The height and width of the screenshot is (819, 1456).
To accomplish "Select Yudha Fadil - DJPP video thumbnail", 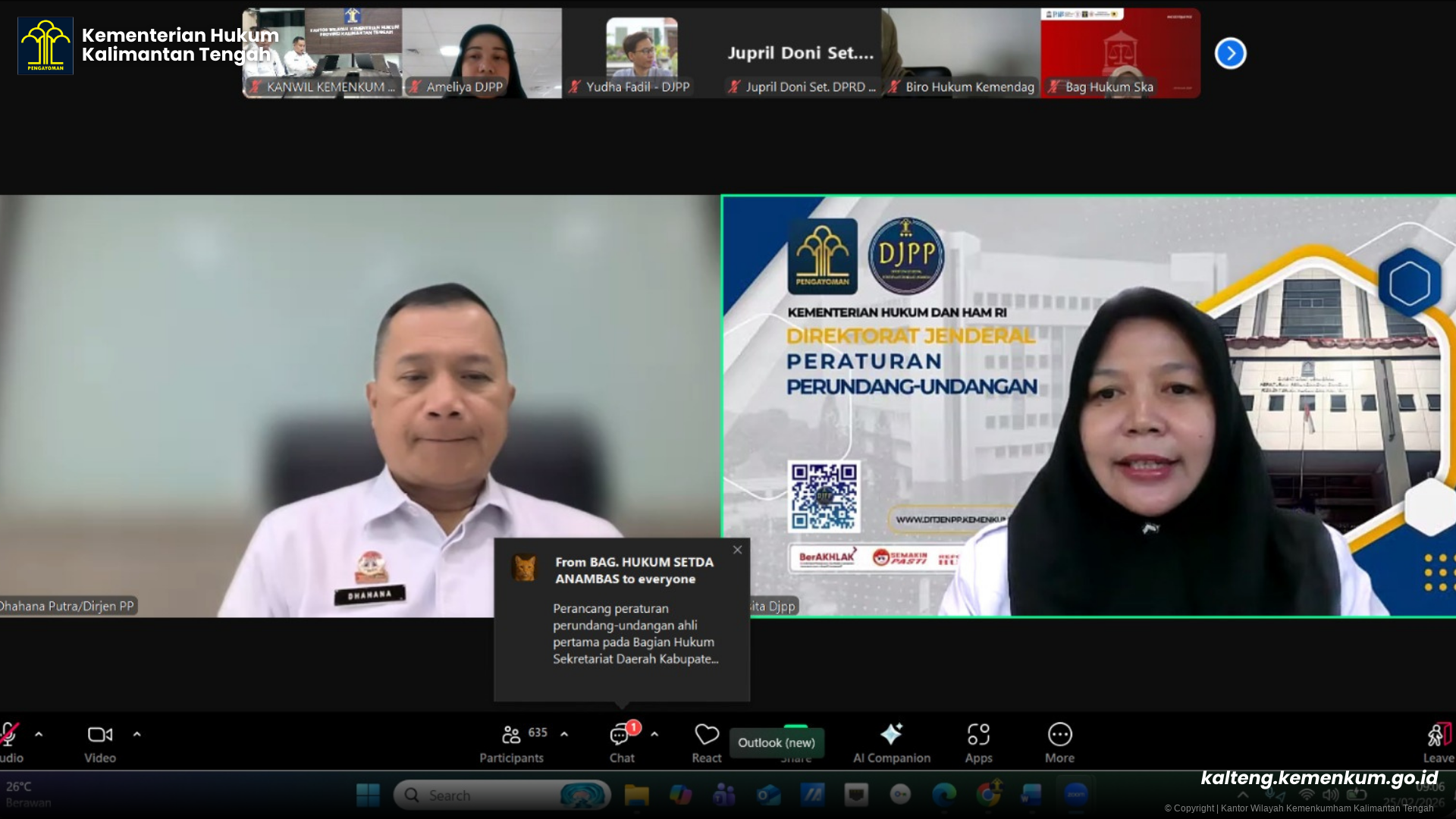I will tap(642, 53).
